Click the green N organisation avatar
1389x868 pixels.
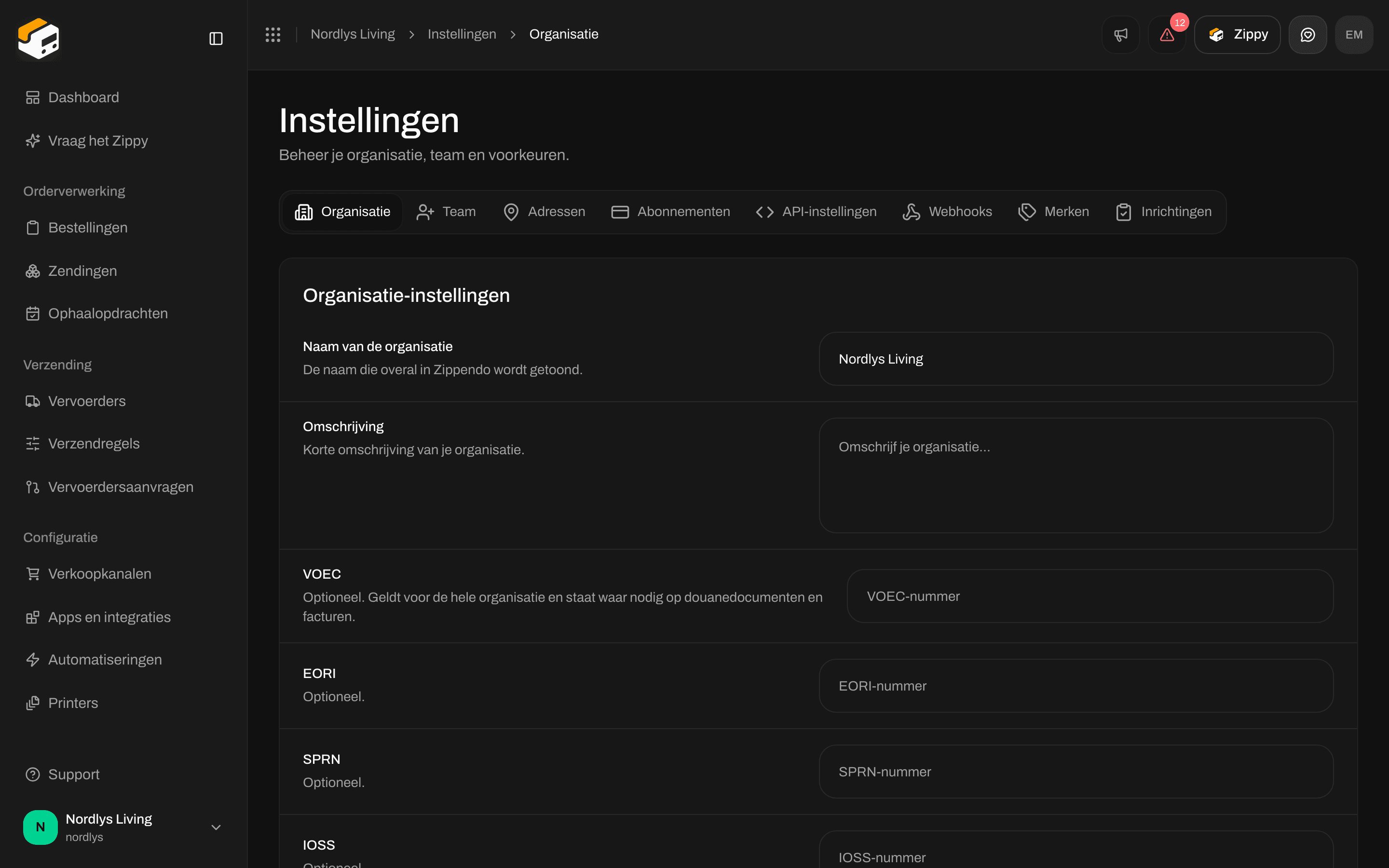(40, 827)
